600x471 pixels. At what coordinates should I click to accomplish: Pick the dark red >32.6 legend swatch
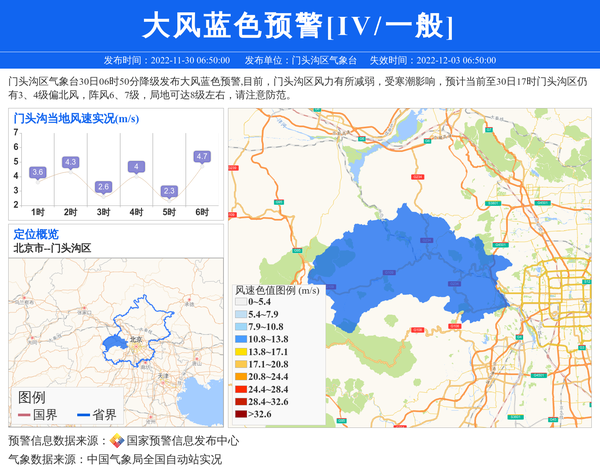click(x=240, y=413)
